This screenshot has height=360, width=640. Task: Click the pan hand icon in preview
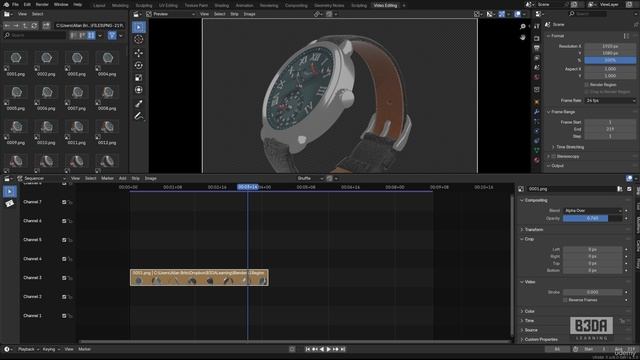[x=523, y=38]
